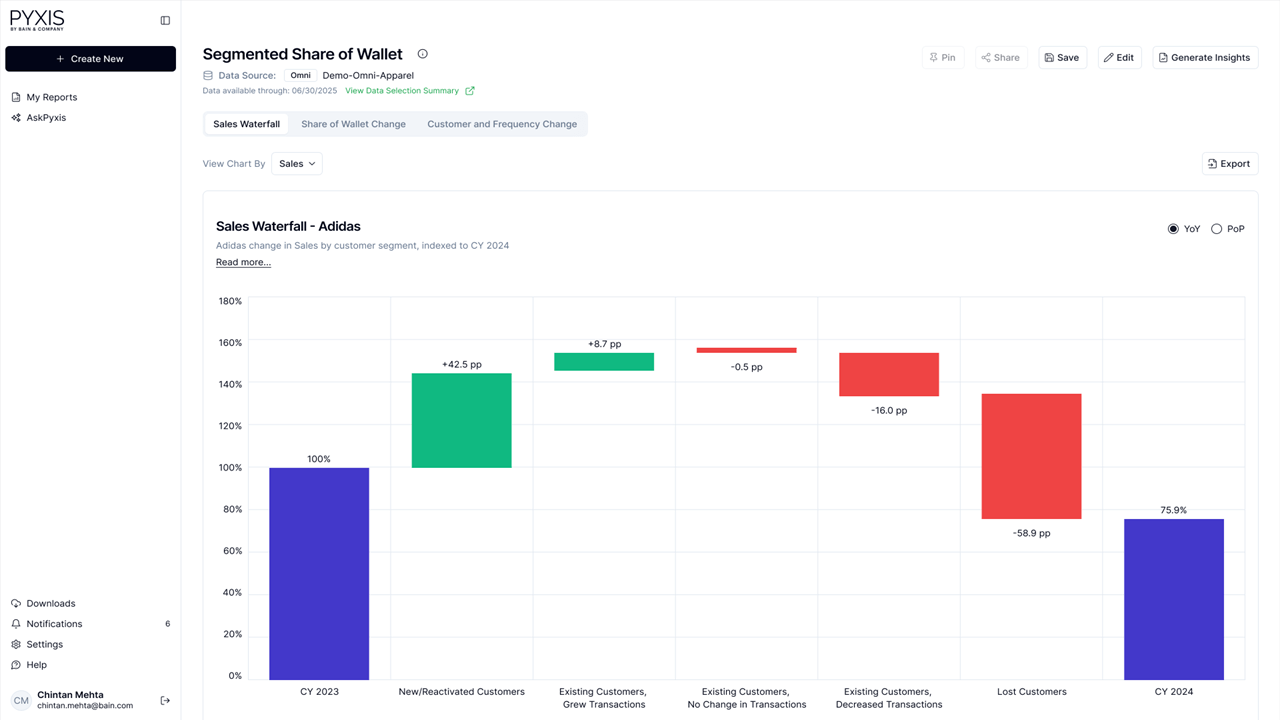Click the external link icon after View Data Selection Summary
Viewport: 1280px width, 720px height.
tap(470, 90)
